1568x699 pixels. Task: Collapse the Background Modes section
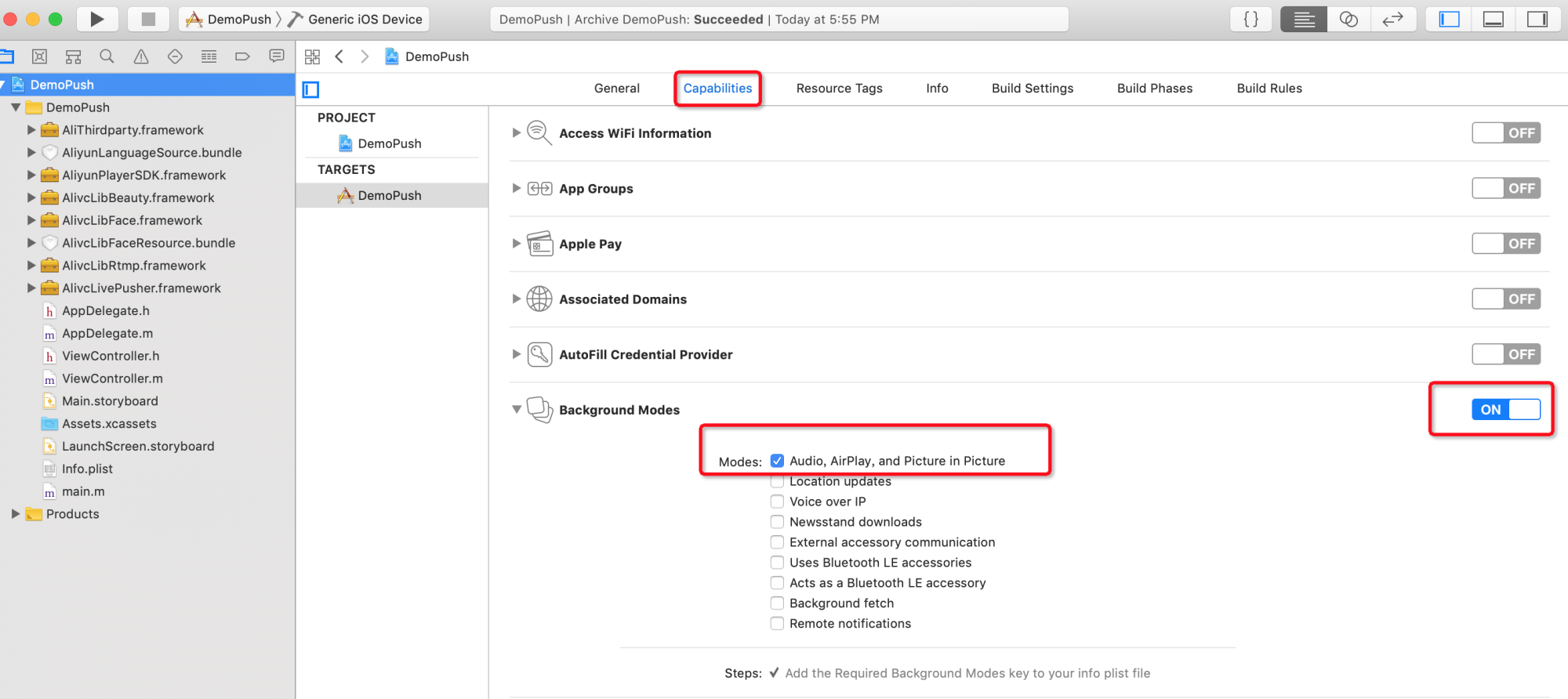click(x=516, y=410)
